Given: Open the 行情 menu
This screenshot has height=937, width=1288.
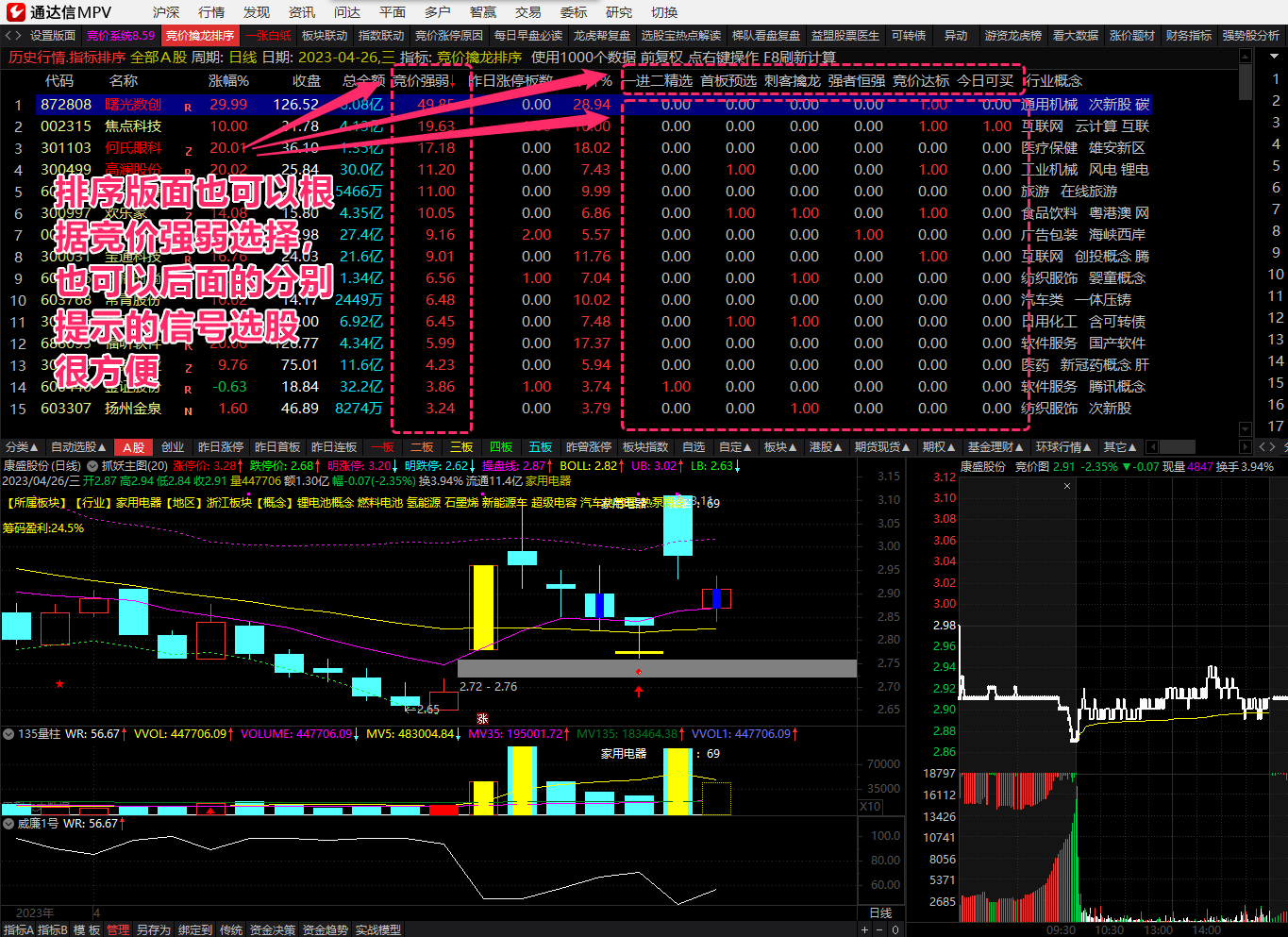Looking at the screenshot, I should coord(211,12).
